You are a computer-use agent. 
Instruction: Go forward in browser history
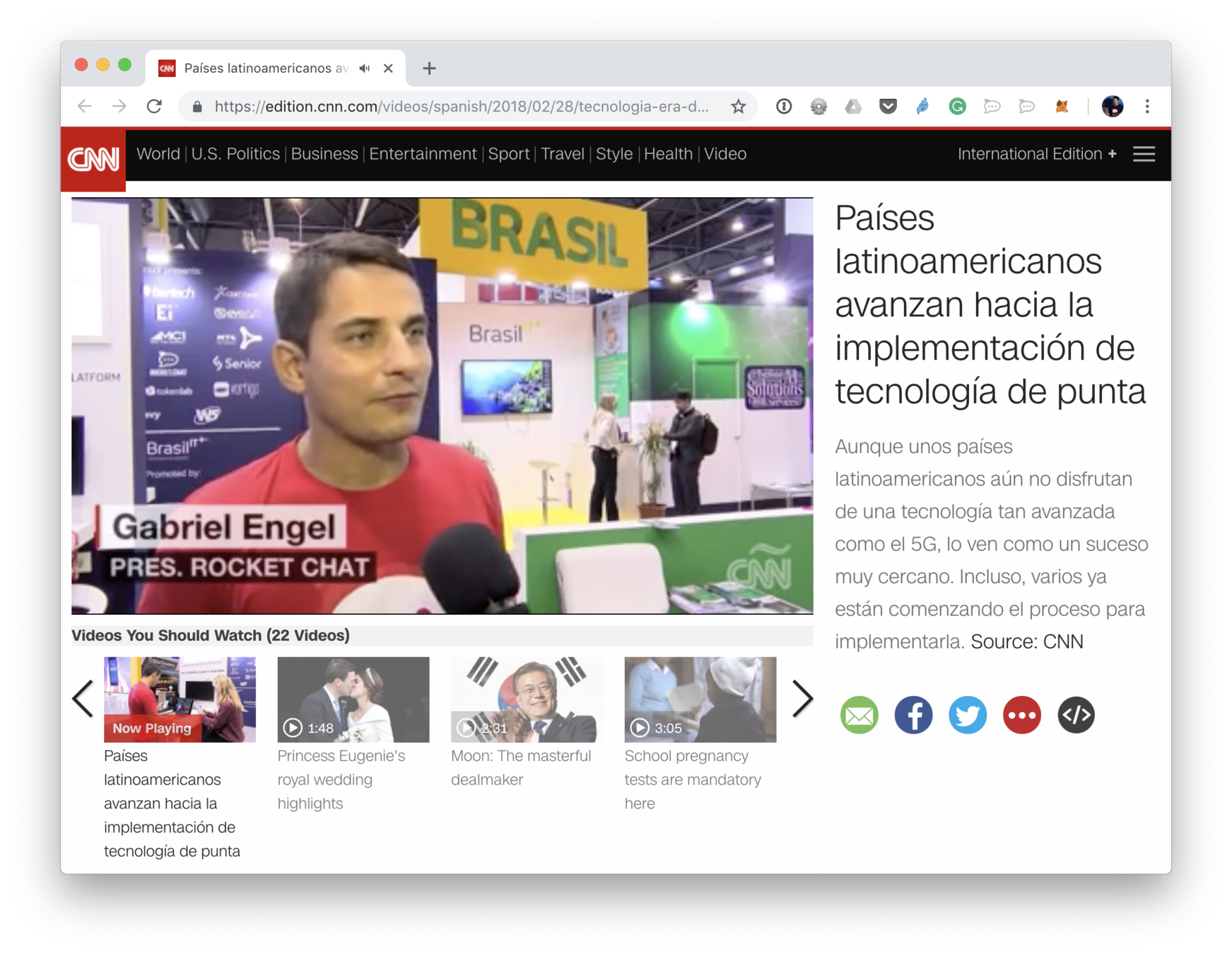point(119,107)
